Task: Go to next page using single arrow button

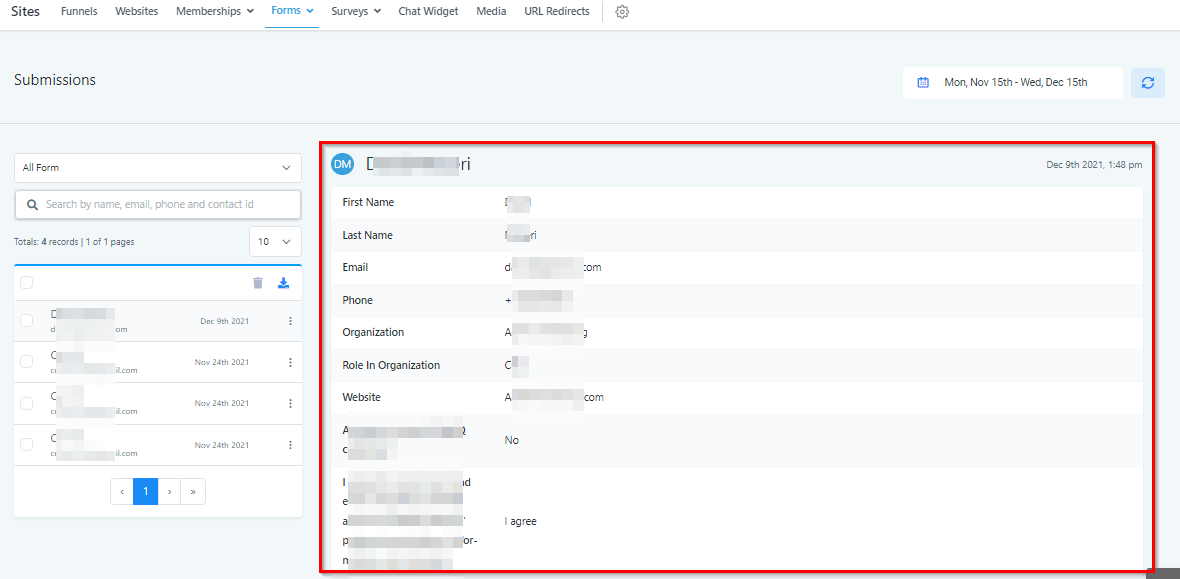Action: [x=170, y=491]
